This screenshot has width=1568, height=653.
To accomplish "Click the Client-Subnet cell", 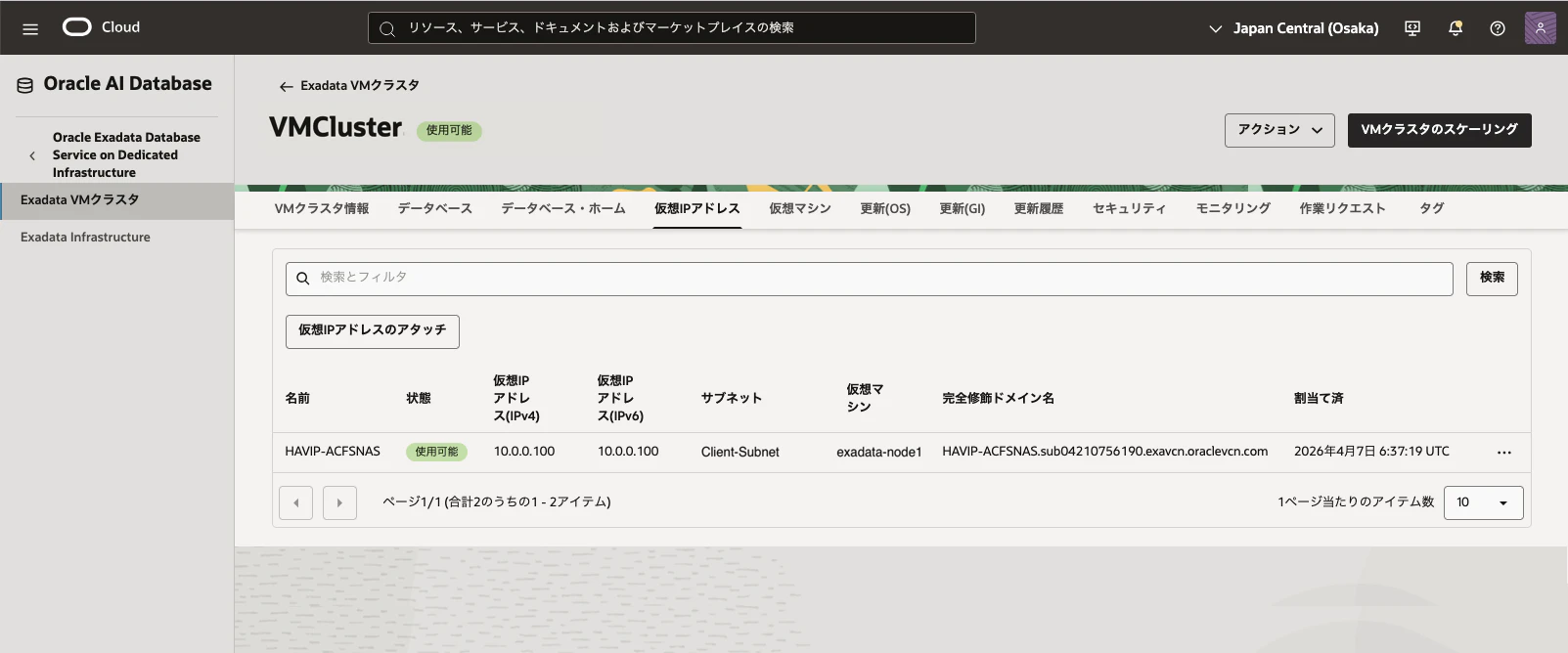I will pos(740,453).
